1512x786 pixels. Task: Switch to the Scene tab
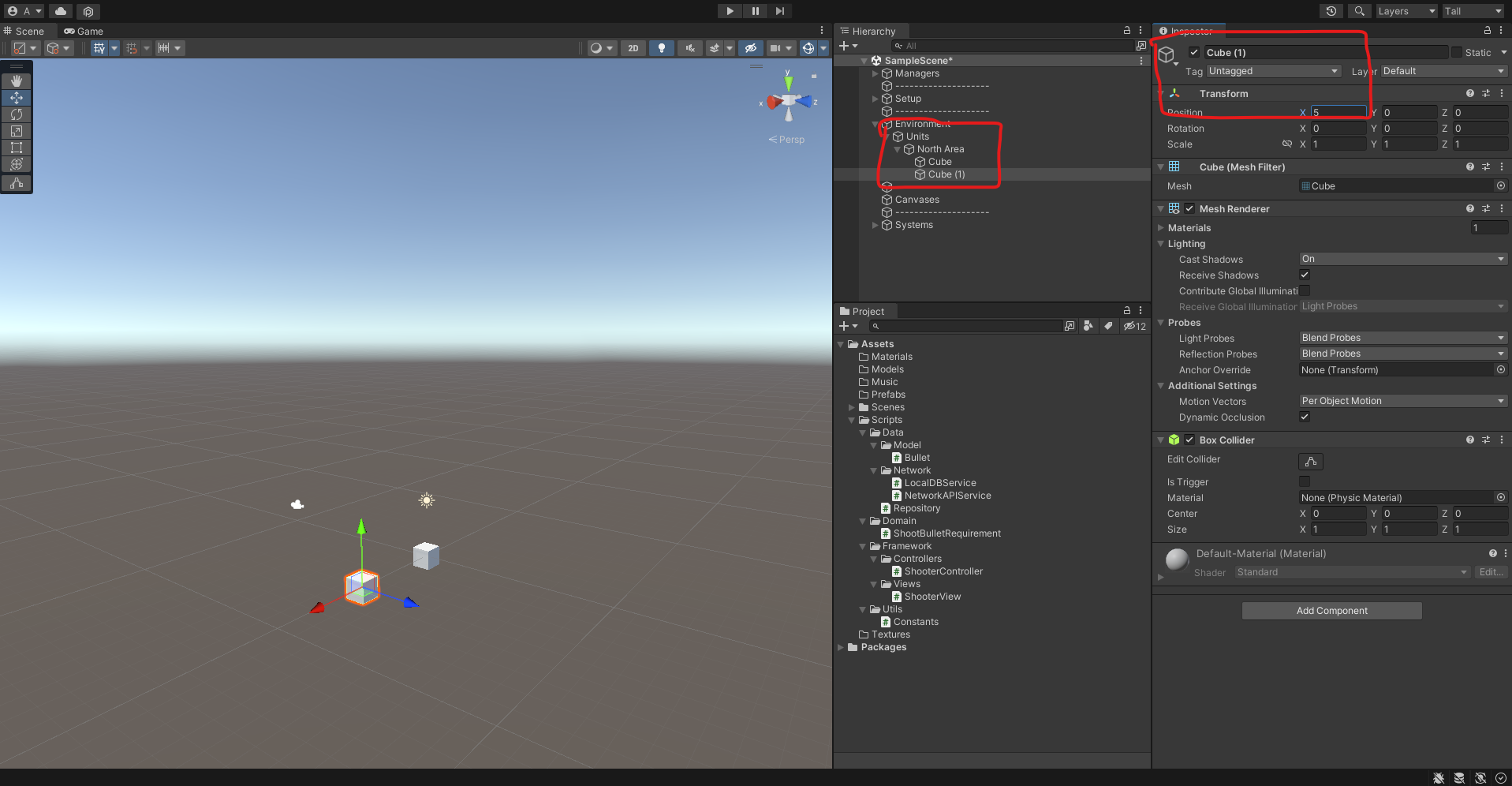pos(24,31)
